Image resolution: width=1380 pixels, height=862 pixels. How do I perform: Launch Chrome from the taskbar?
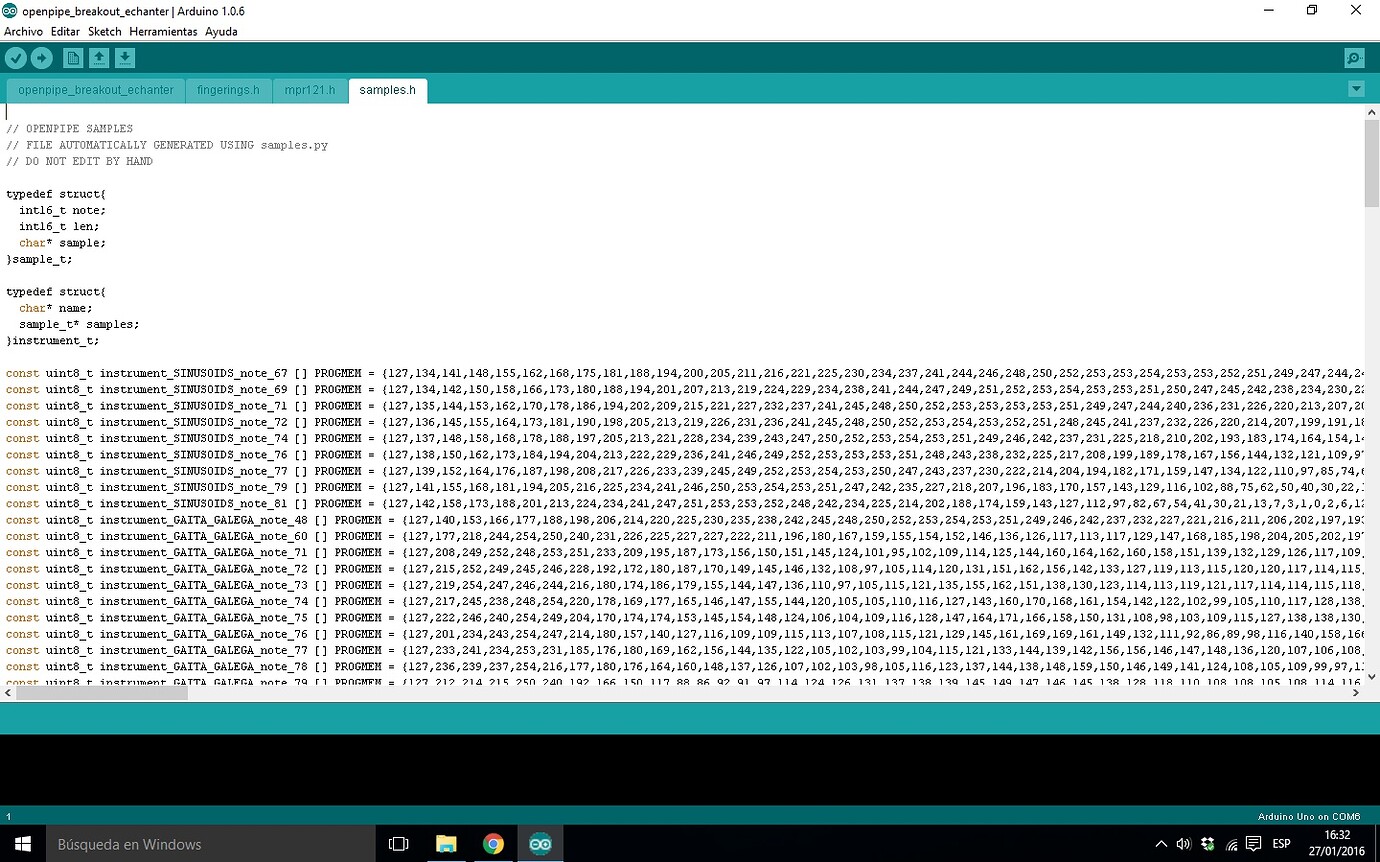493,844
